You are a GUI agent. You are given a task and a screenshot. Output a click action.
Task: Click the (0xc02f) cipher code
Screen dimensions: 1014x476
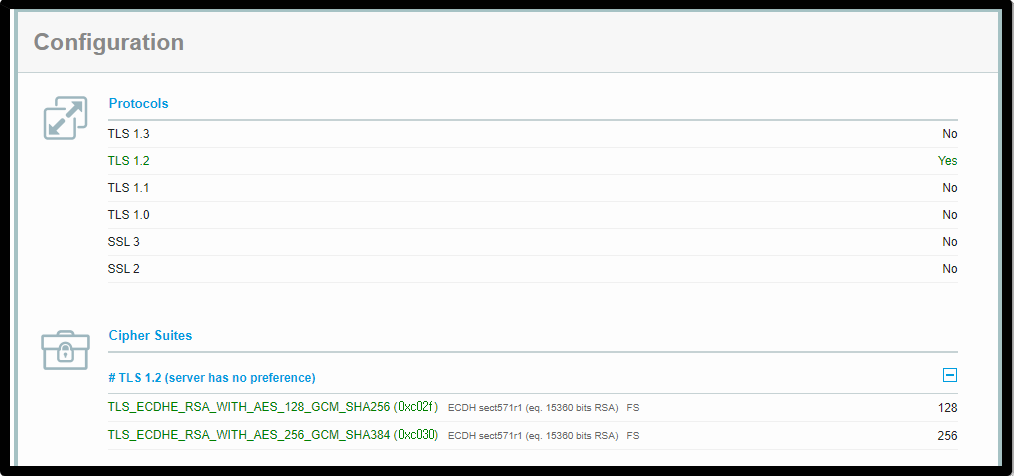(416, 407)
